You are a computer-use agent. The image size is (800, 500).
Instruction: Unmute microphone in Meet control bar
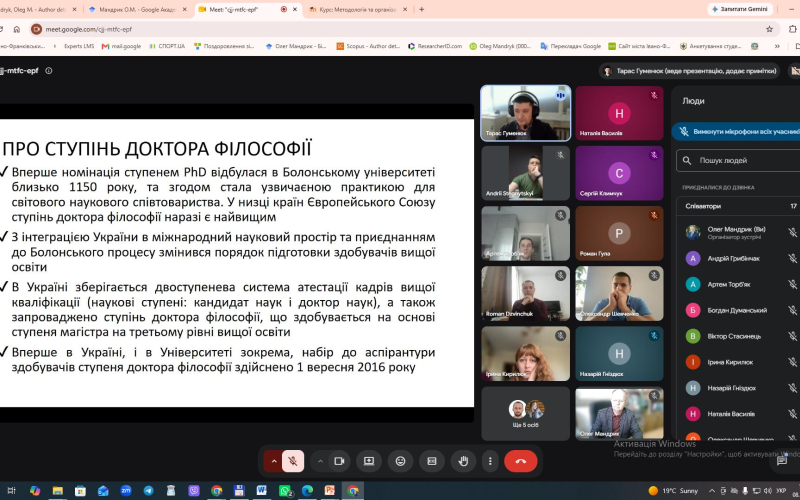[x=293, y=461]
